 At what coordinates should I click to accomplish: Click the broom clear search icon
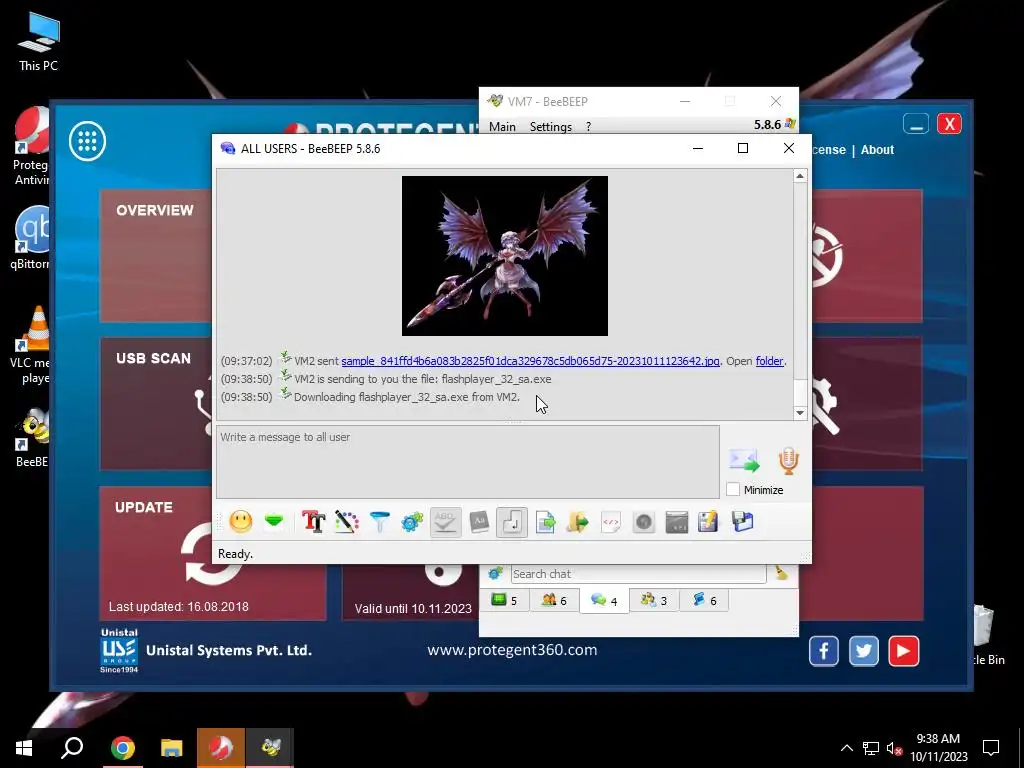click(x=781, y=573)
